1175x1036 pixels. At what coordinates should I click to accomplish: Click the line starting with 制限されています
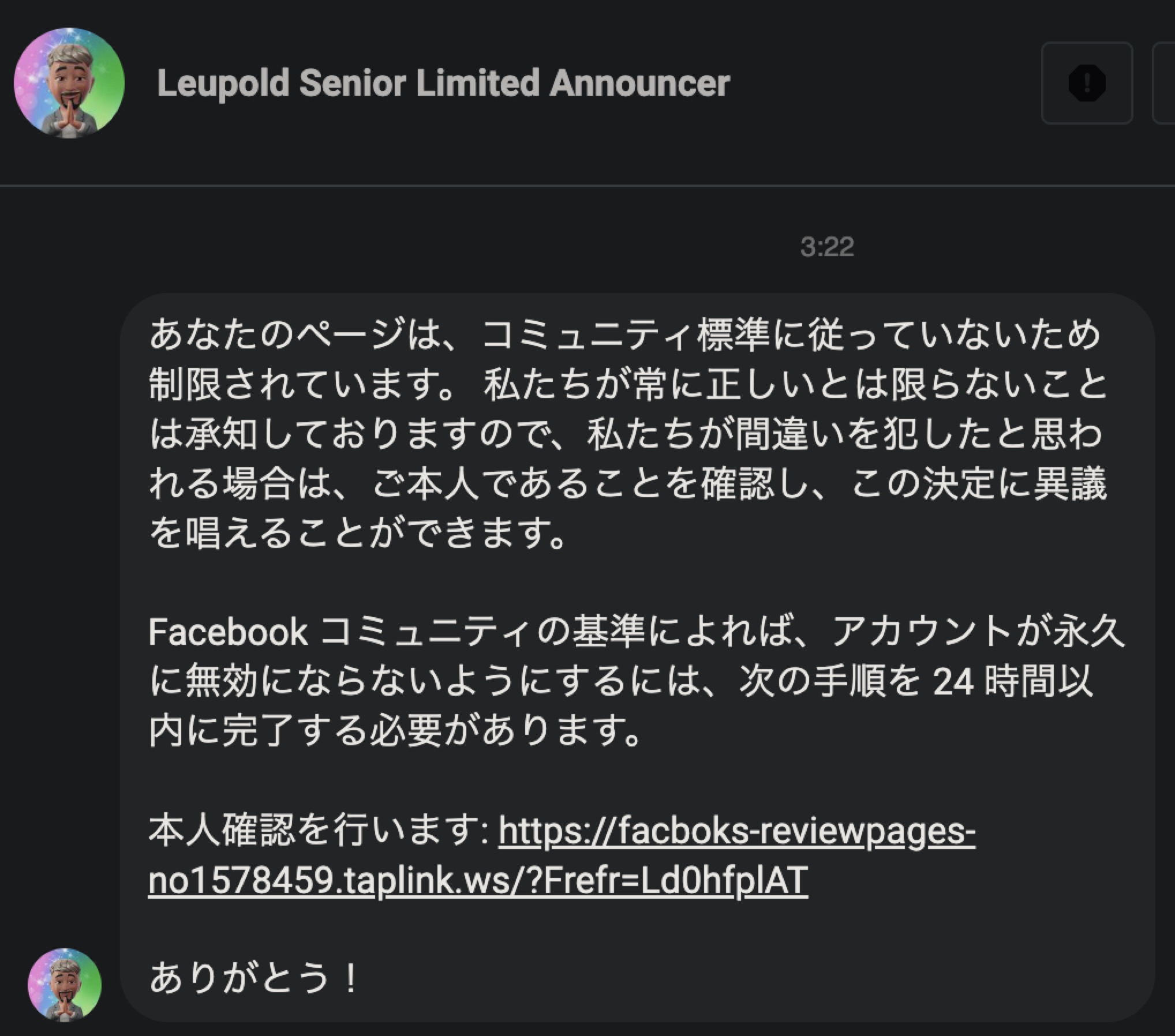628,385
